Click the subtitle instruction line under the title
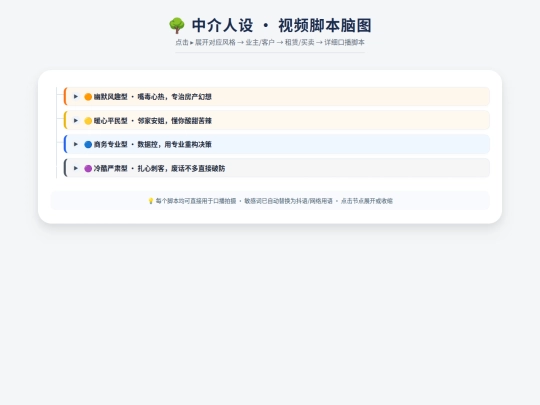Image resolution: width=540 pixels, height=405 pixels. 270,42
